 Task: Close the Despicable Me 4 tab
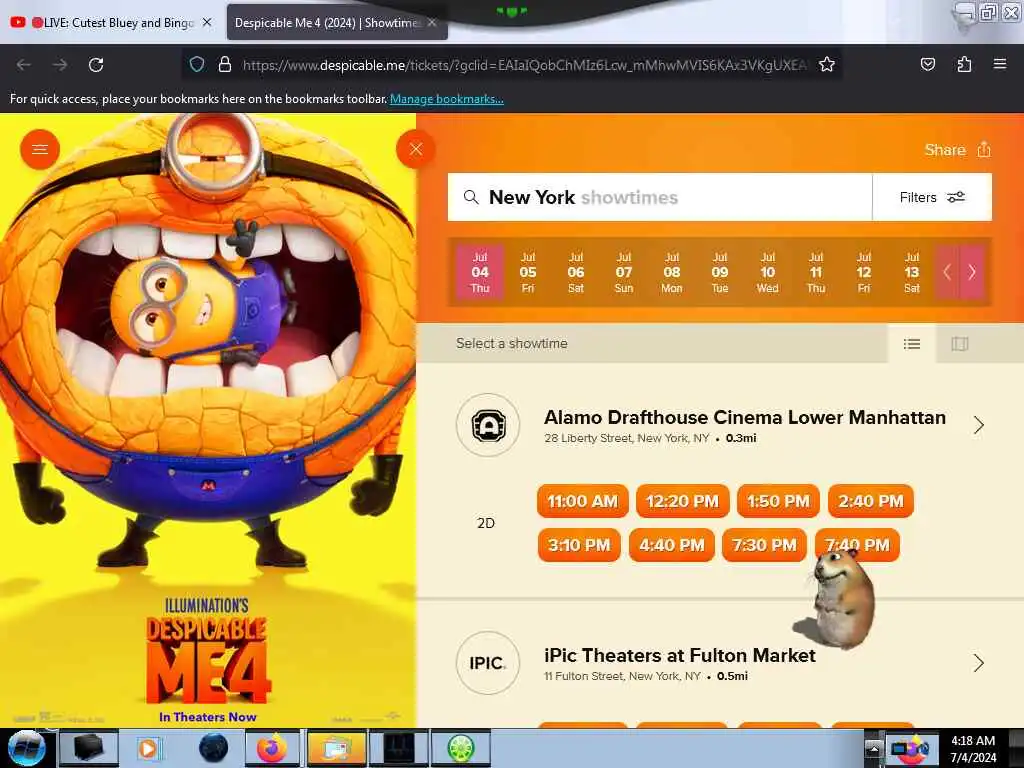[x=432, y=22]
